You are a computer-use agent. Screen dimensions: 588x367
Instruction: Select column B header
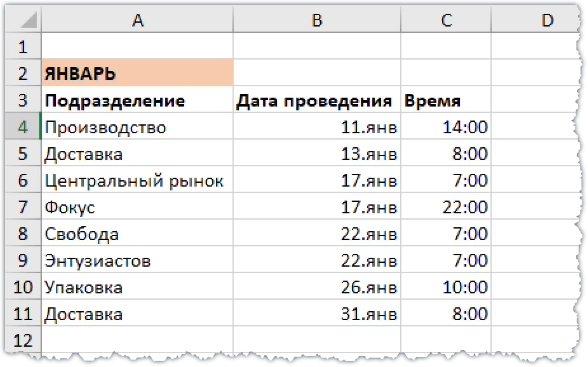click(x=317, y=20)
